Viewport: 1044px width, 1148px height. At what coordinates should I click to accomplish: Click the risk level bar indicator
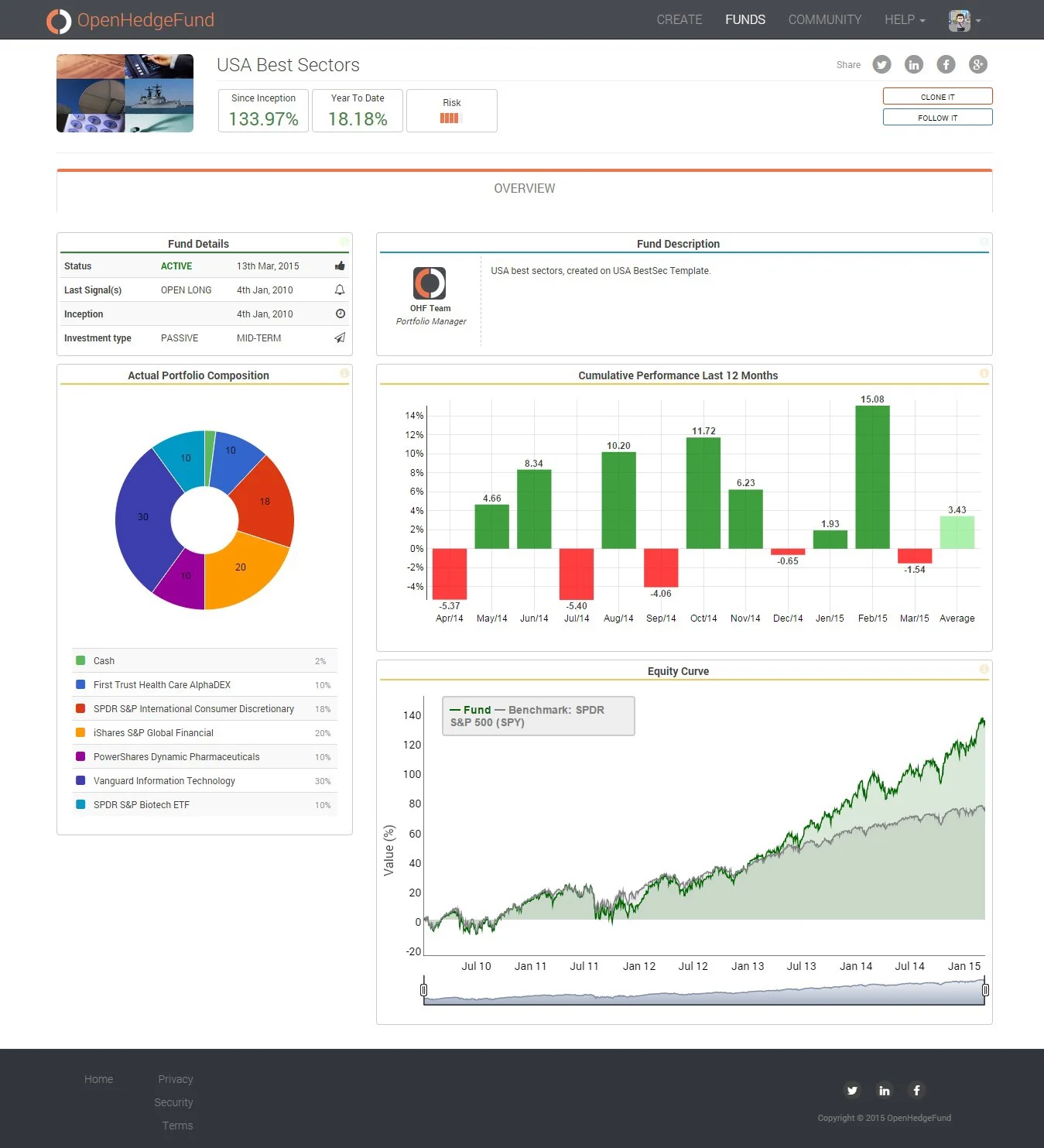[x=451, y=118]
